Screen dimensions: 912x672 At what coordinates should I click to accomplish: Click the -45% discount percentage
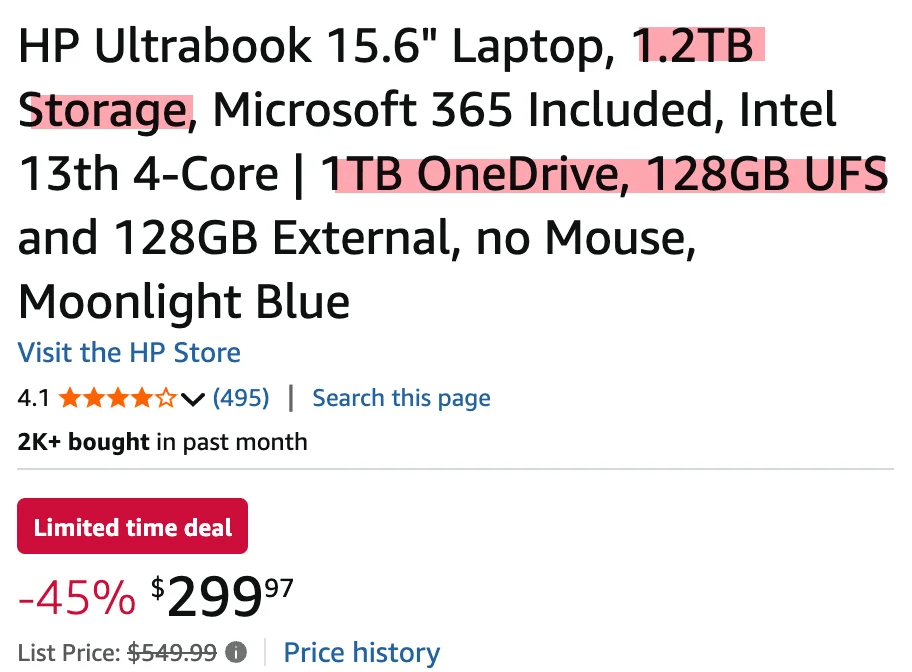click(x=78, y=597)
